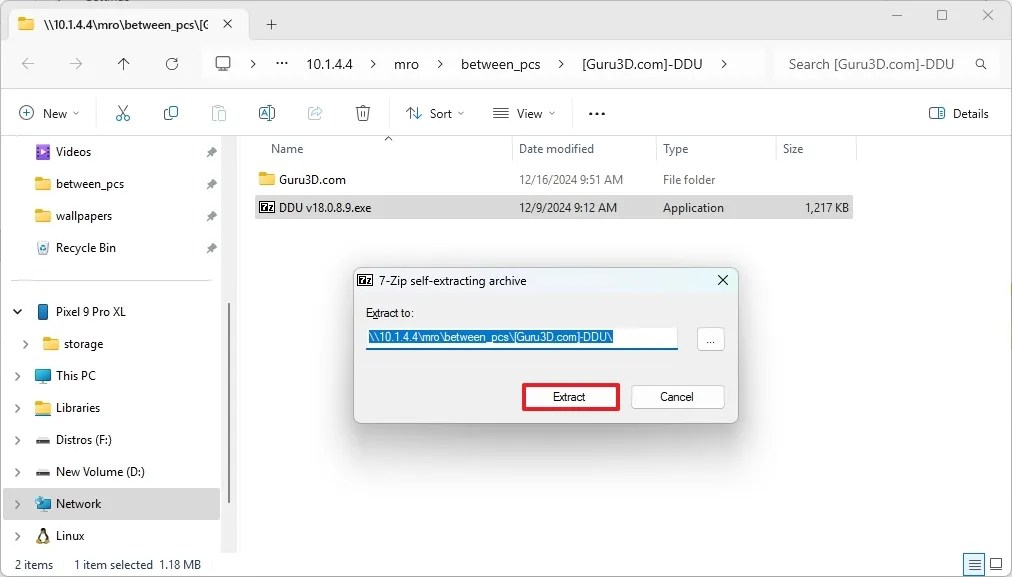Select the Cut icon in the toolbar
The width and height of the screenshot is (1012, 577).
[x=122, y=113]
